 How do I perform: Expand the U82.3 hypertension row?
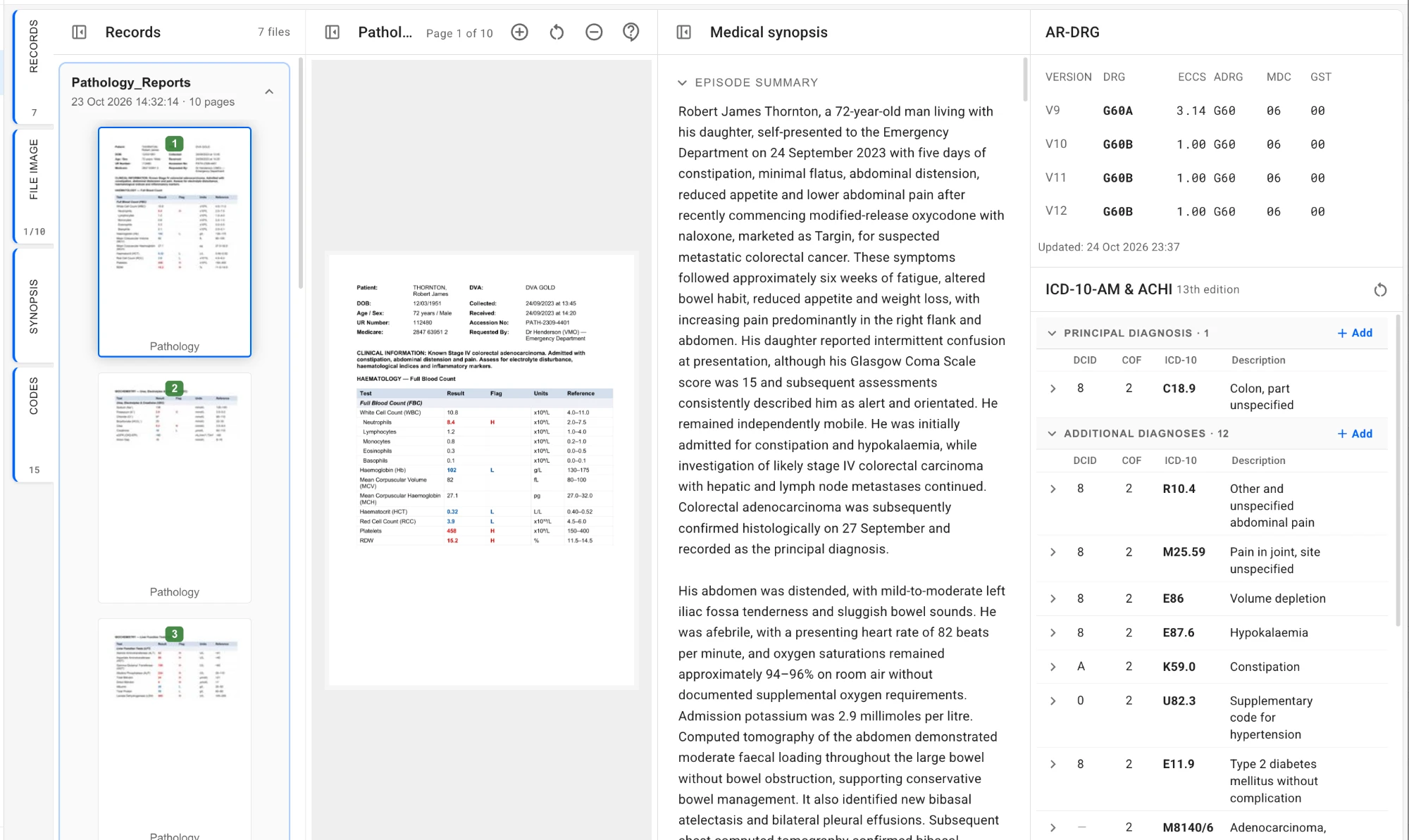tap(1053, 701)
